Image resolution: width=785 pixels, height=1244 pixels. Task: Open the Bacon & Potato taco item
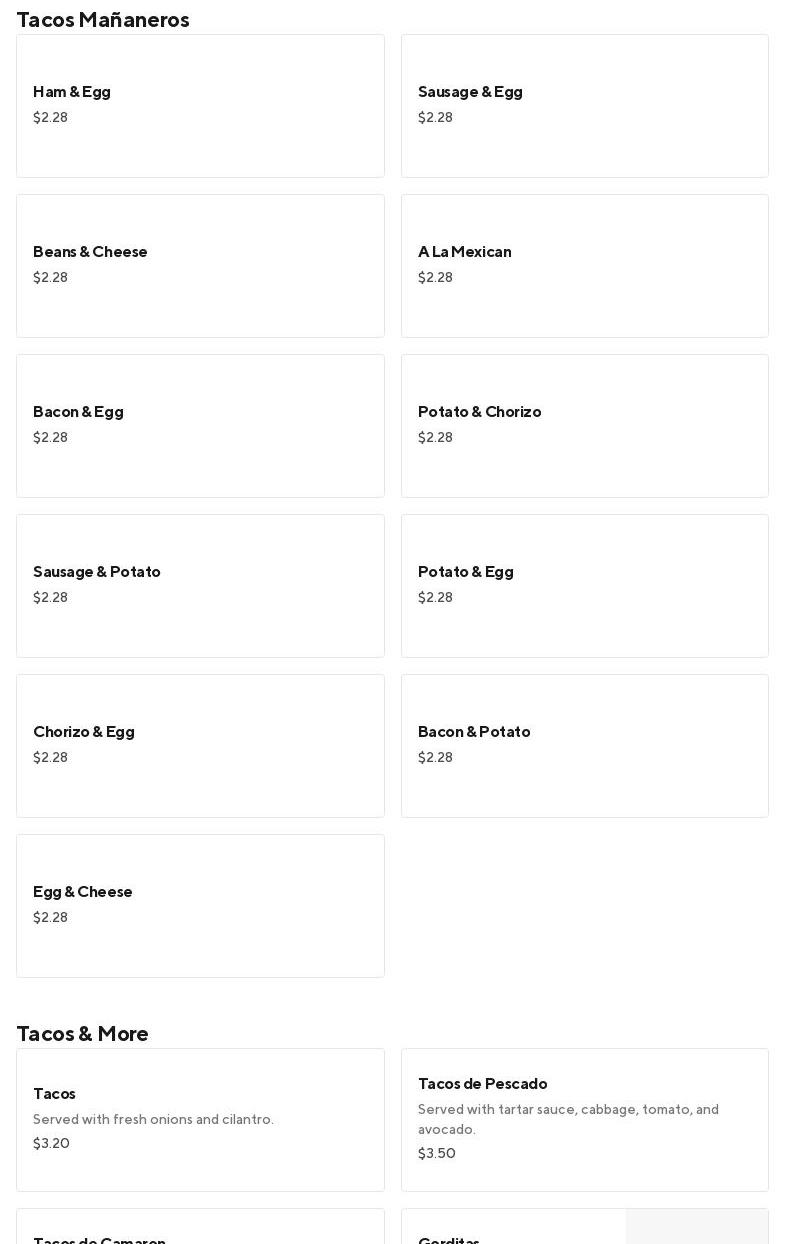coord(584,746)
